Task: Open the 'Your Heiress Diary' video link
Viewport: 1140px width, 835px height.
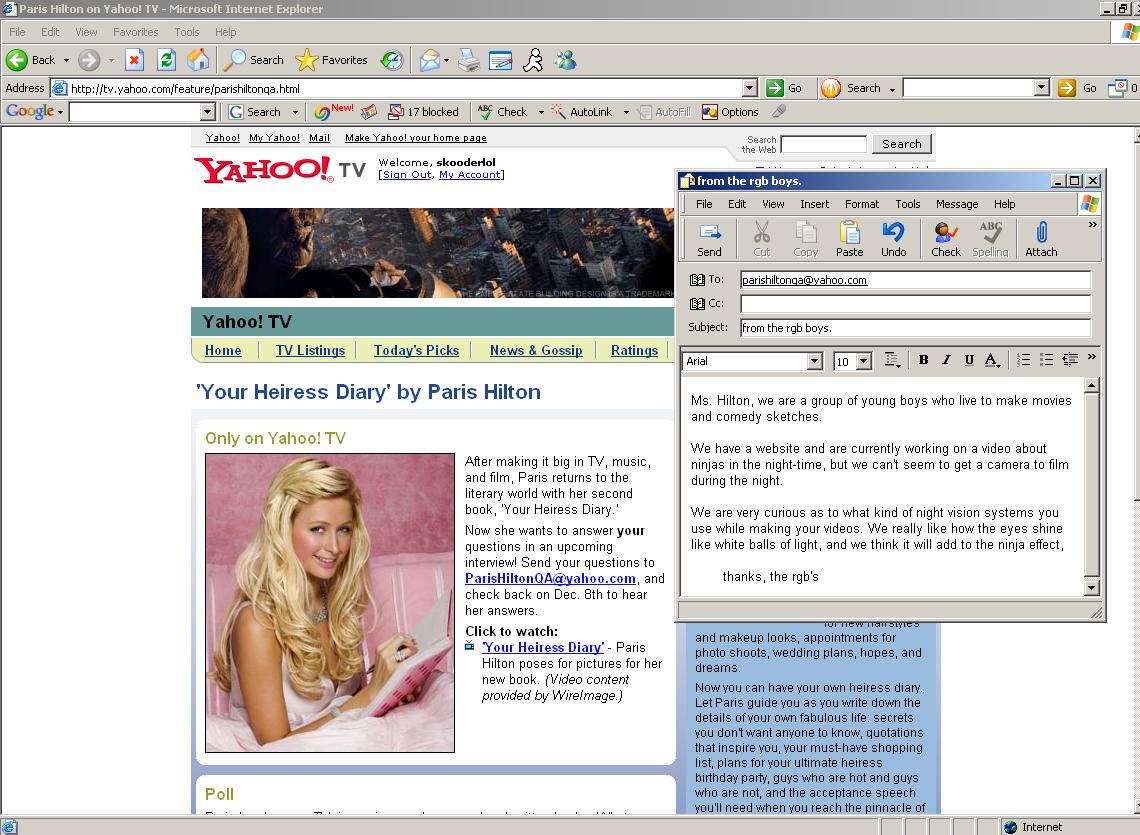Action: click(x=543, y=647)
